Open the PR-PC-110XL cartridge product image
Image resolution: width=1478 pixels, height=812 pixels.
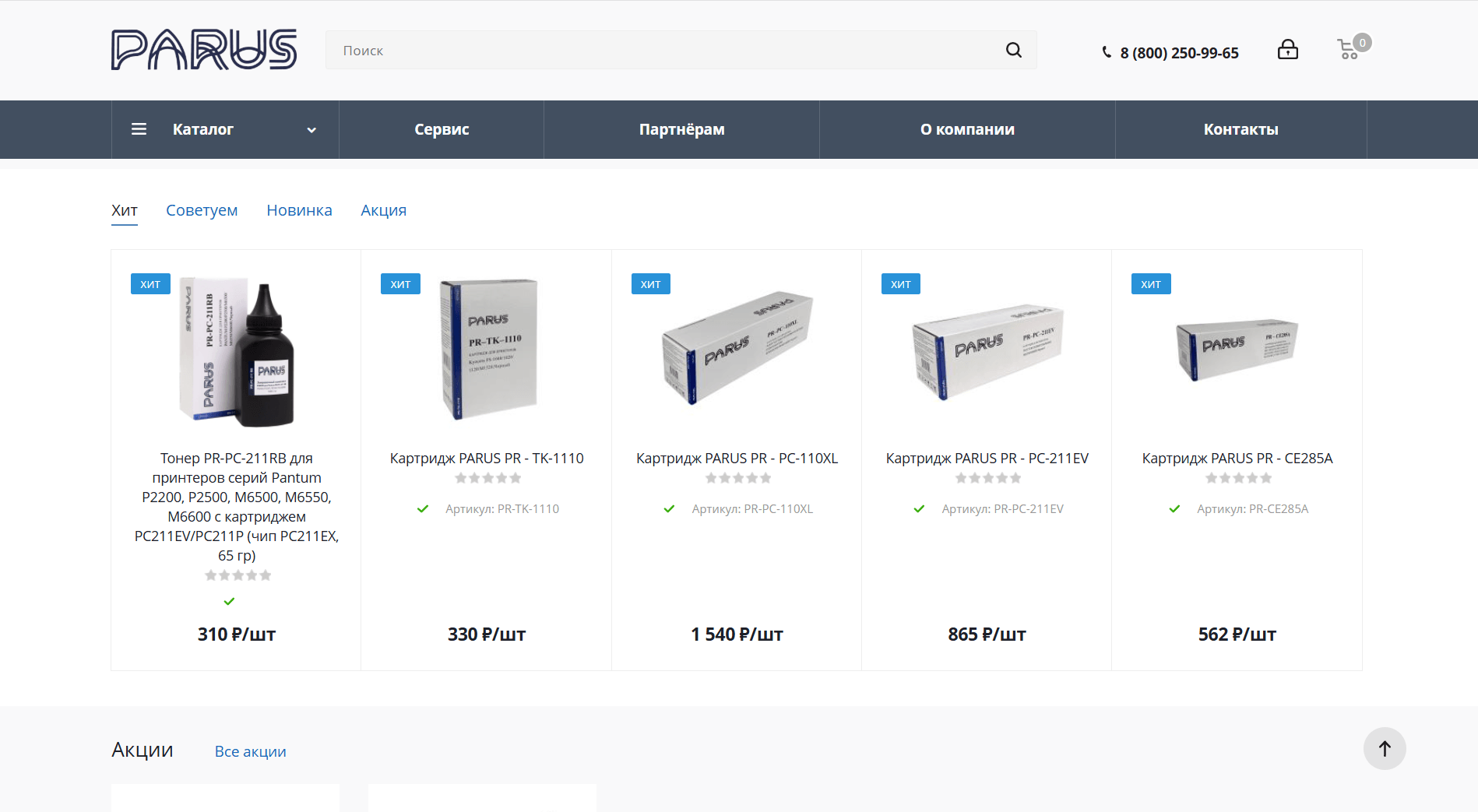coord(737,349)
